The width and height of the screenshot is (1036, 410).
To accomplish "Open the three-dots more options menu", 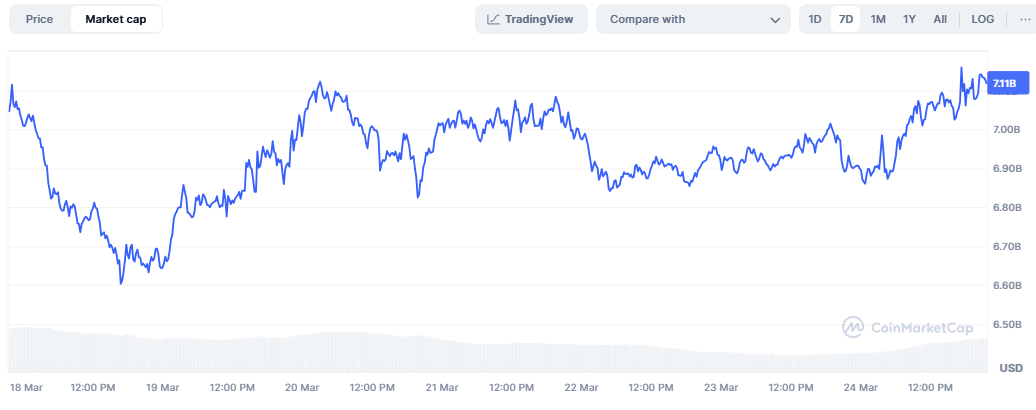I will [1025, 19].
